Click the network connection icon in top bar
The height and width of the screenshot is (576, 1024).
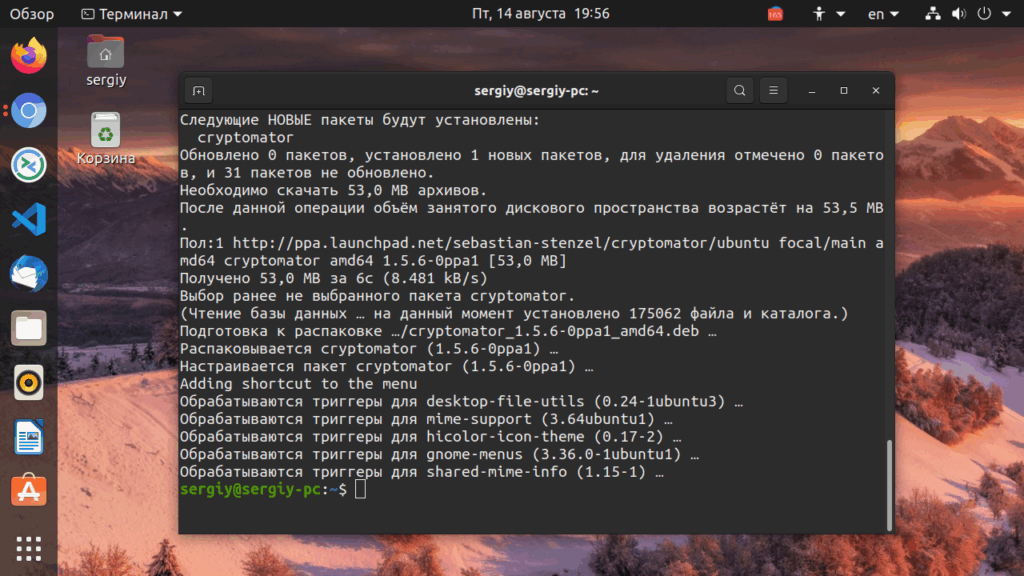[x=933, y=14]
